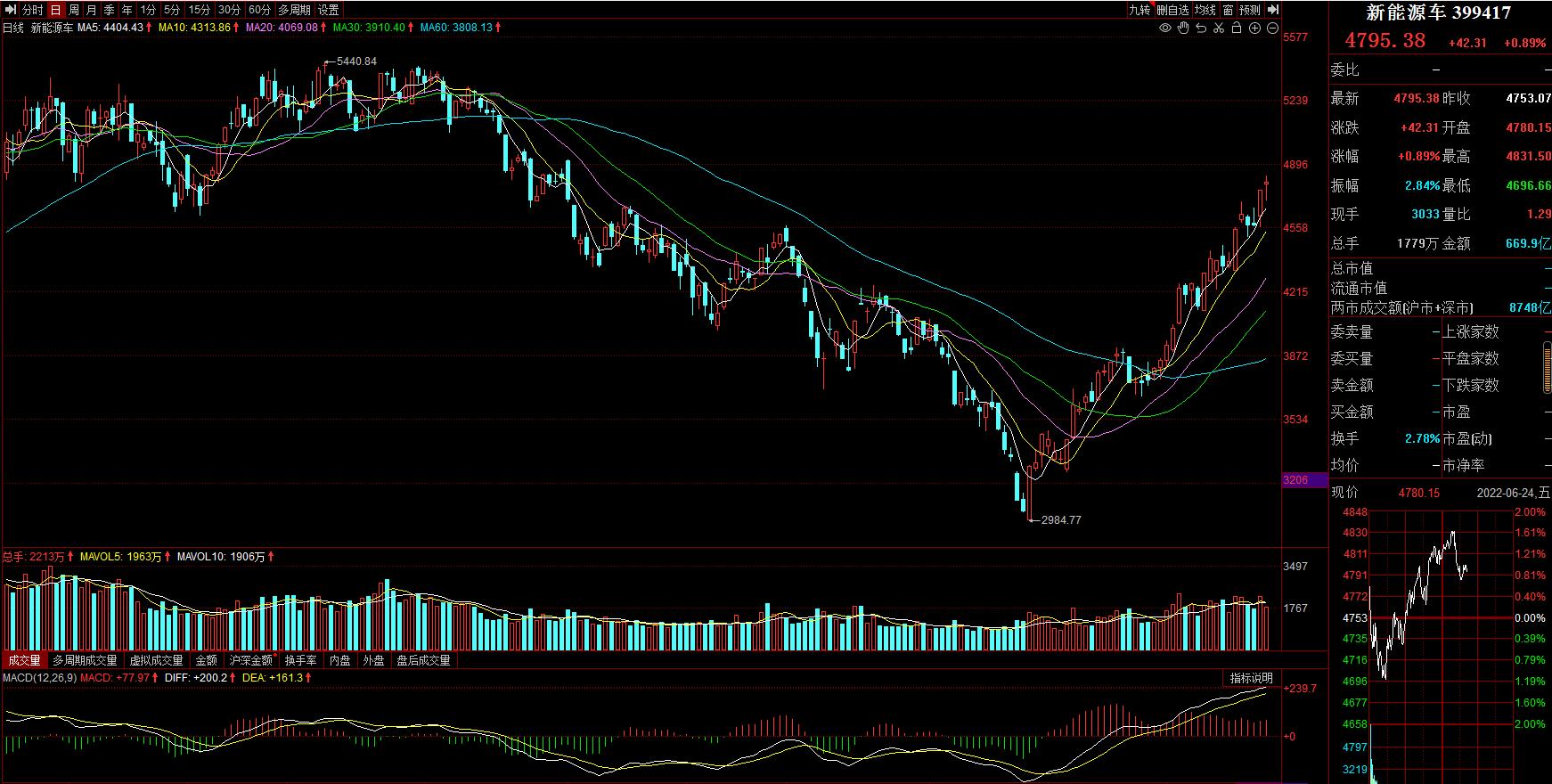The image size is (1552, 784).
Task: Select the 内盘 indicator tab
Action: 340,660
